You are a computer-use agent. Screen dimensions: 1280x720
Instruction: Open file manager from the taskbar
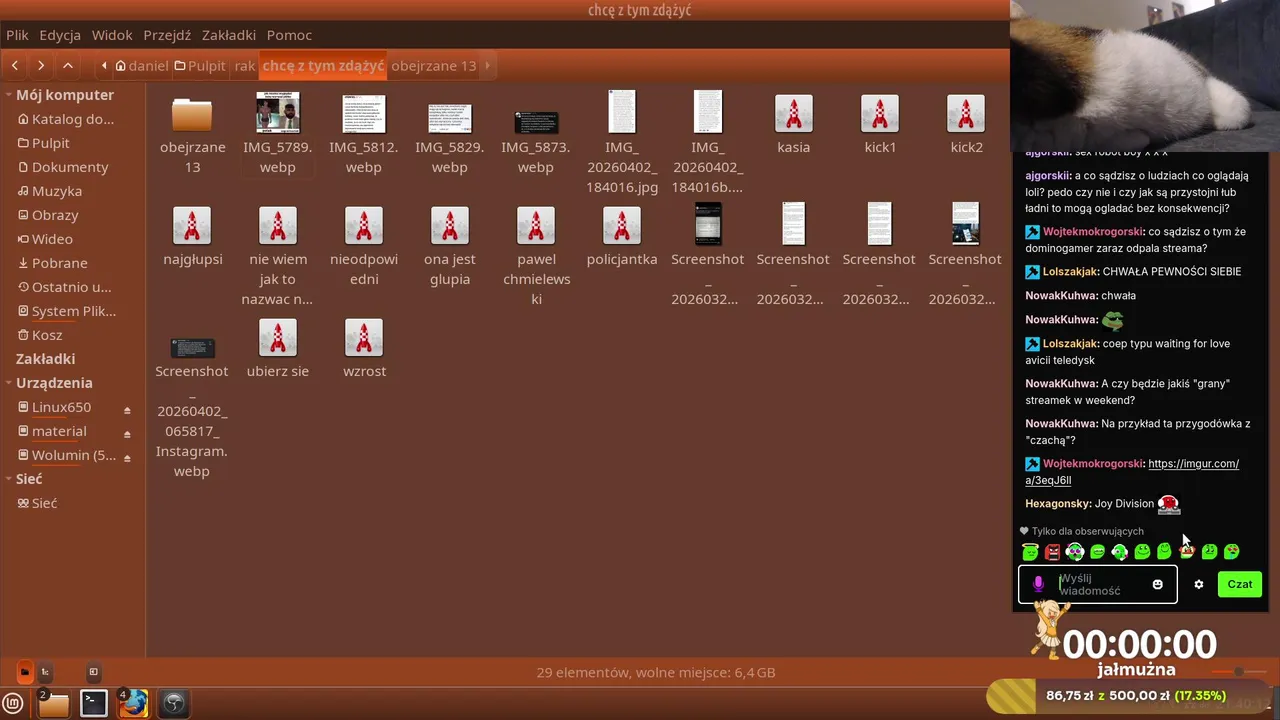tap(53, 704)
